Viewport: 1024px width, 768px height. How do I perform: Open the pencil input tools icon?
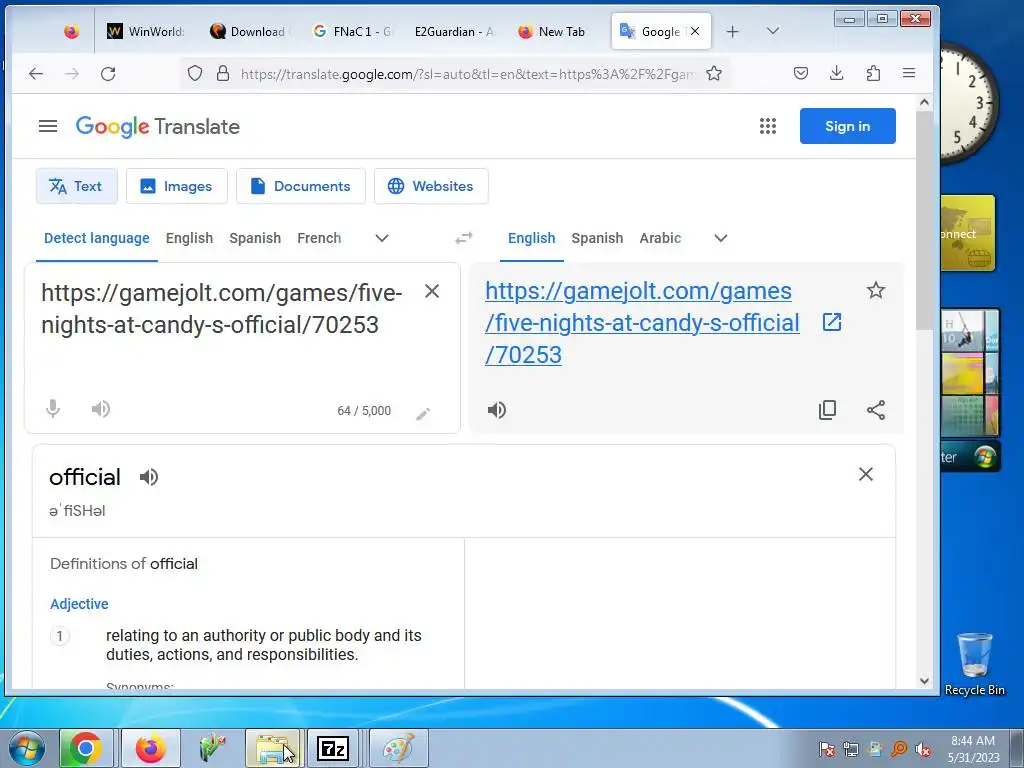point(423,413)
